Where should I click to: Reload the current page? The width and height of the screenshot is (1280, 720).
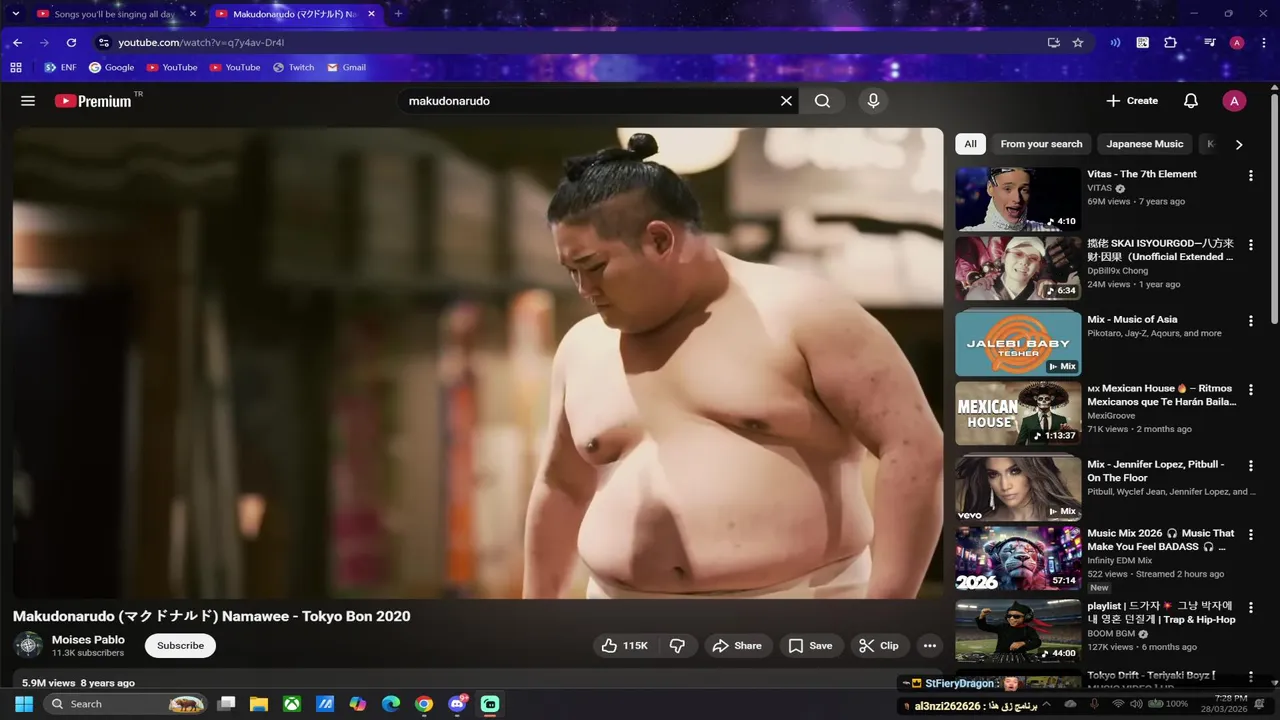pyautogui.click(x=71, y=43)
